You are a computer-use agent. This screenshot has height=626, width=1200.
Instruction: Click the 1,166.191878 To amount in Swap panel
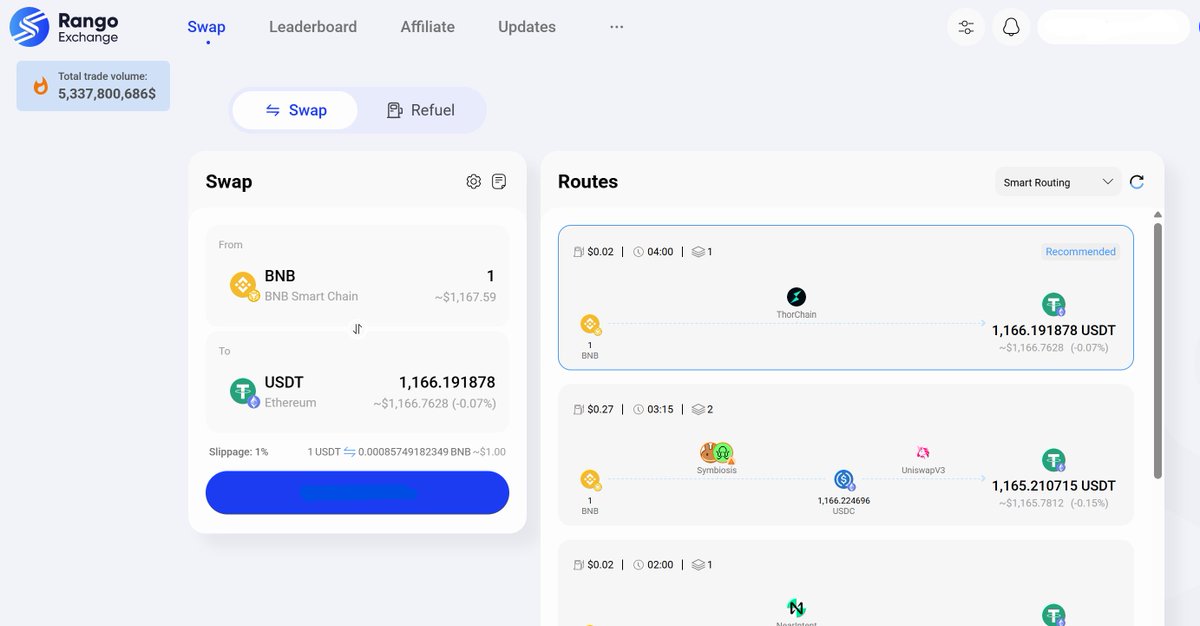[x=447, y=382]
